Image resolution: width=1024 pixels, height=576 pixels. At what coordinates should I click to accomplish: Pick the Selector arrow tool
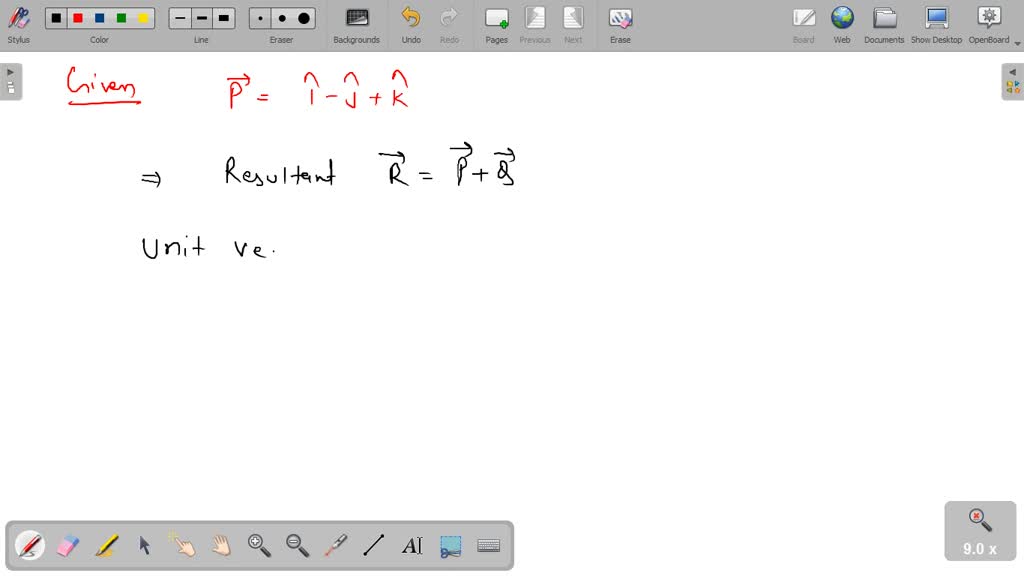(144, 545)
